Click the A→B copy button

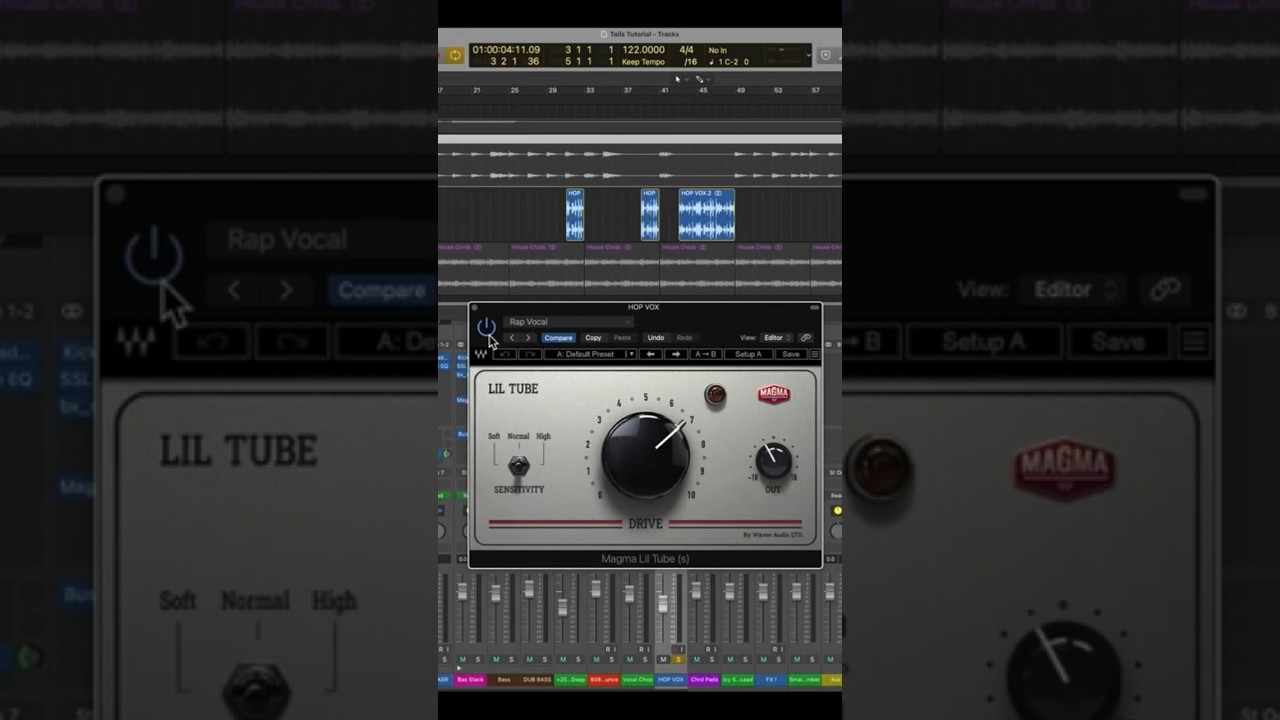pos(706,354)
